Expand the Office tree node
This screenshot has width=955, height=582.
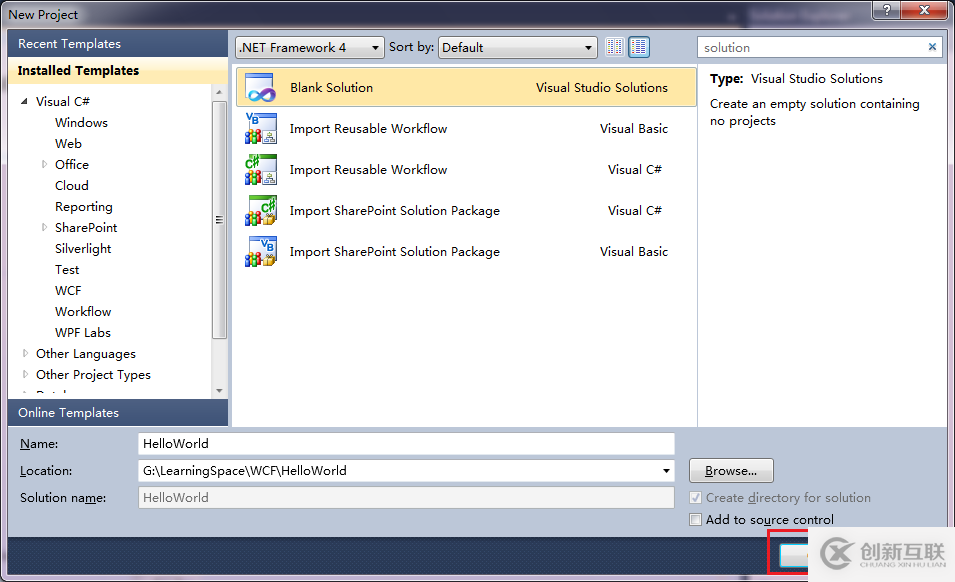click(x=44, y=164)
